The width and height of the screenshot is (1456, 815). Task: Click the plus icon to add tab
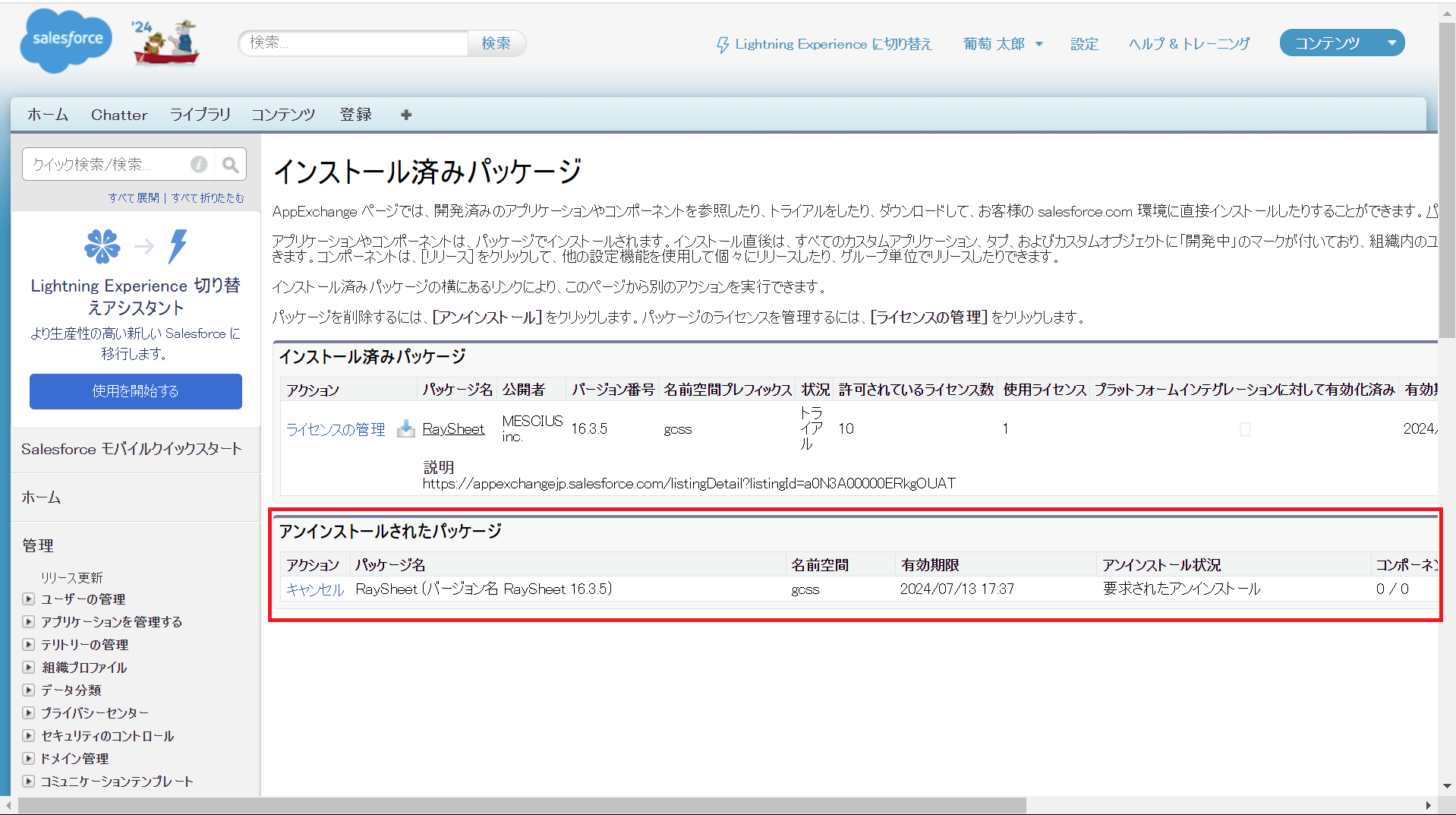406,115
